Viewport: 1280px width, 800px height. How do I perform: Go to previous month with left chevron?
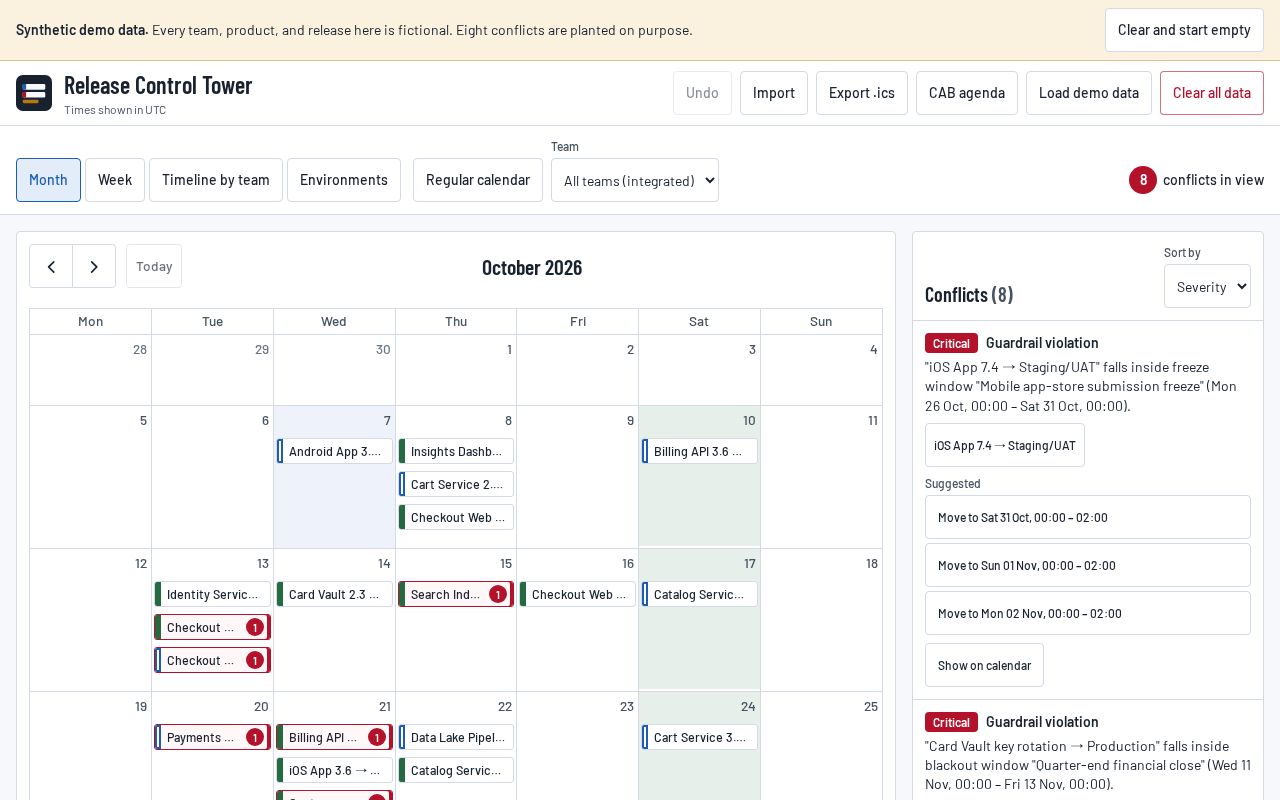[x=51, y=266]
